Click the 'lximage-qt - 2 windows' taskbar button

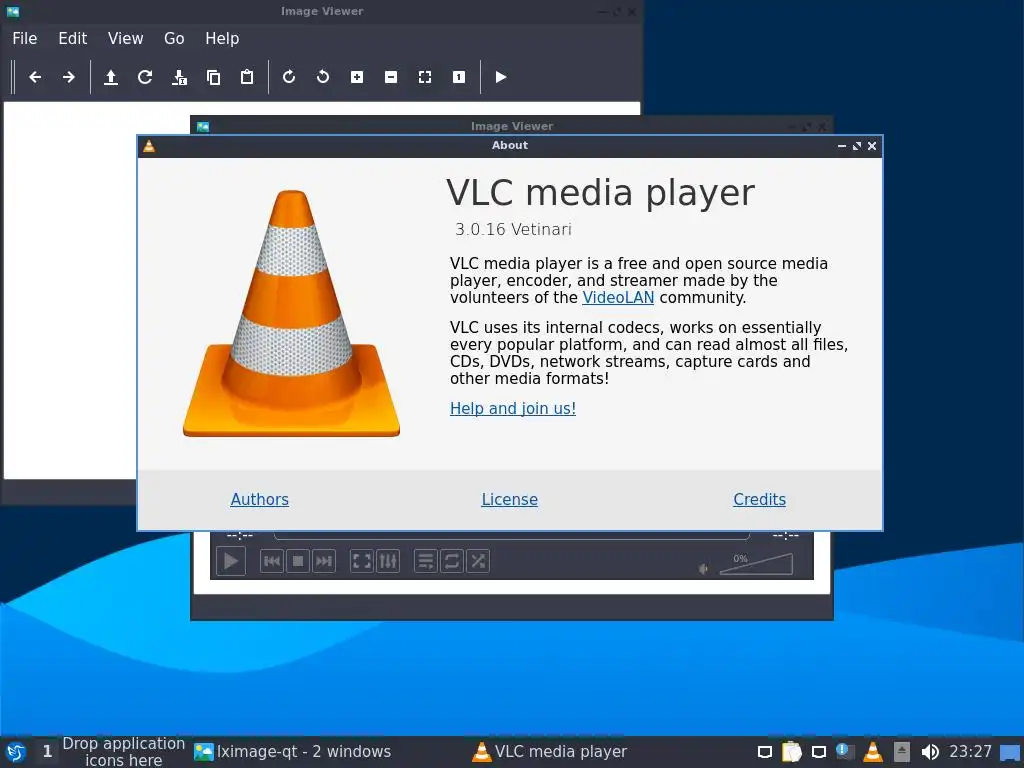point(293,752)
